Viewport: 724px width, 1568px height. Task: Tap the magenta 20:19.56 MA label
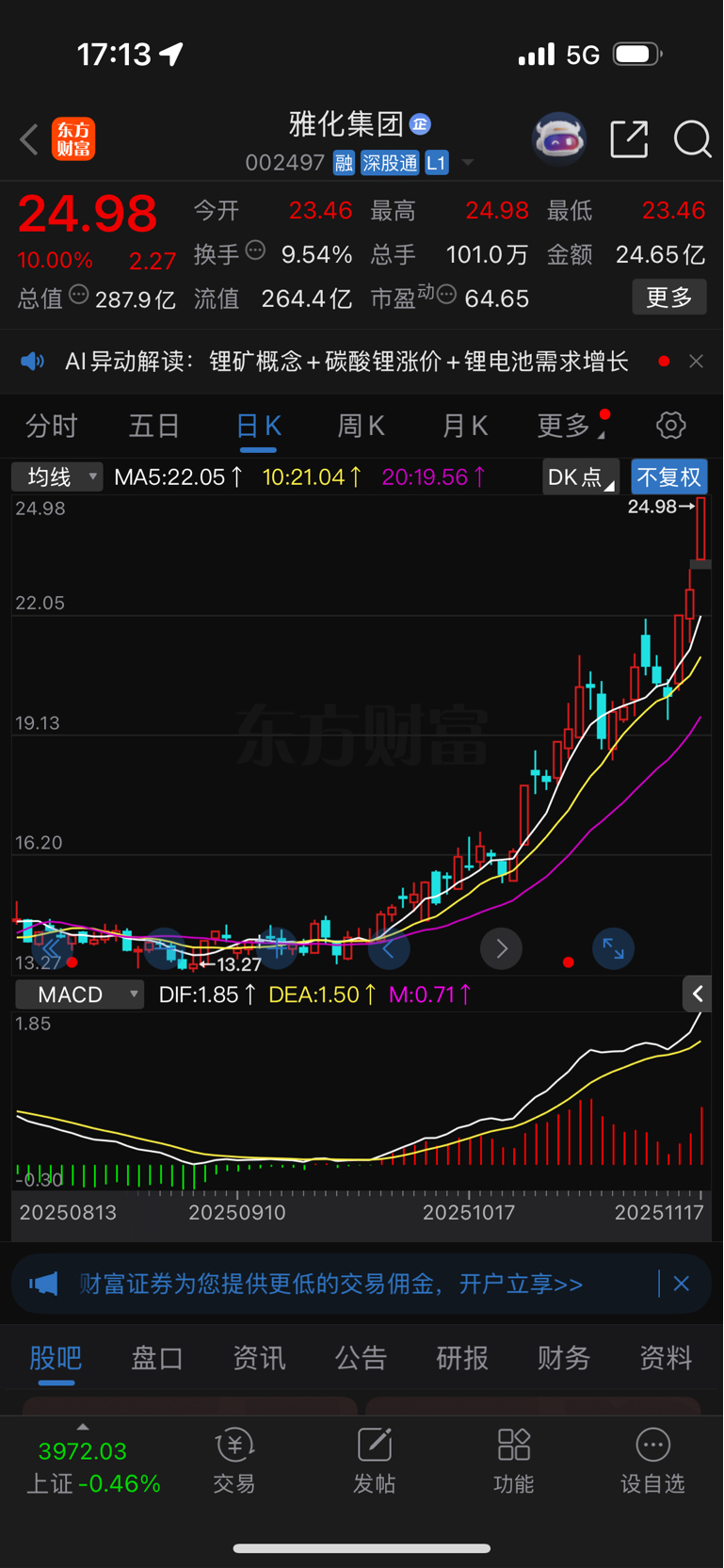tap(433, 477)
